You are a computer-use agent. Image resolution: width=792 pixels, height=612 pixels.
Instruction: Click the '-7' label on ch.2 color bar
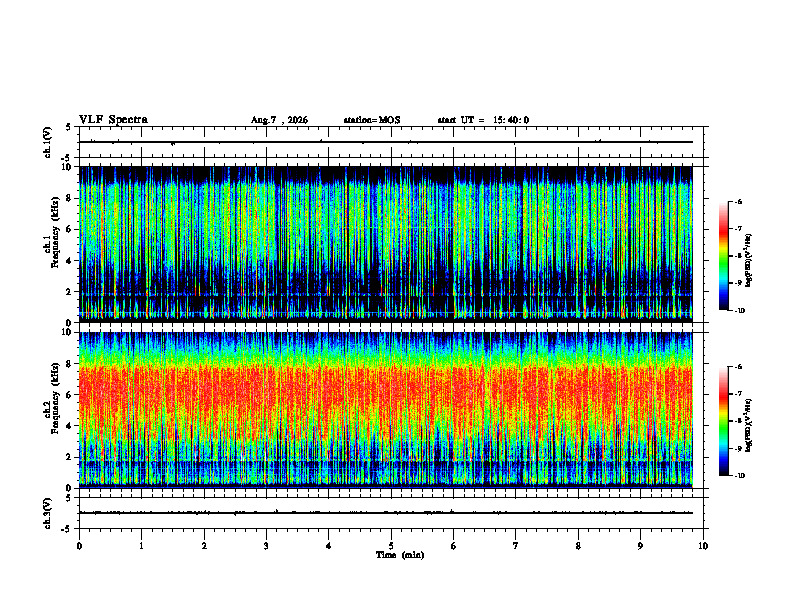[x=738, y=394]
